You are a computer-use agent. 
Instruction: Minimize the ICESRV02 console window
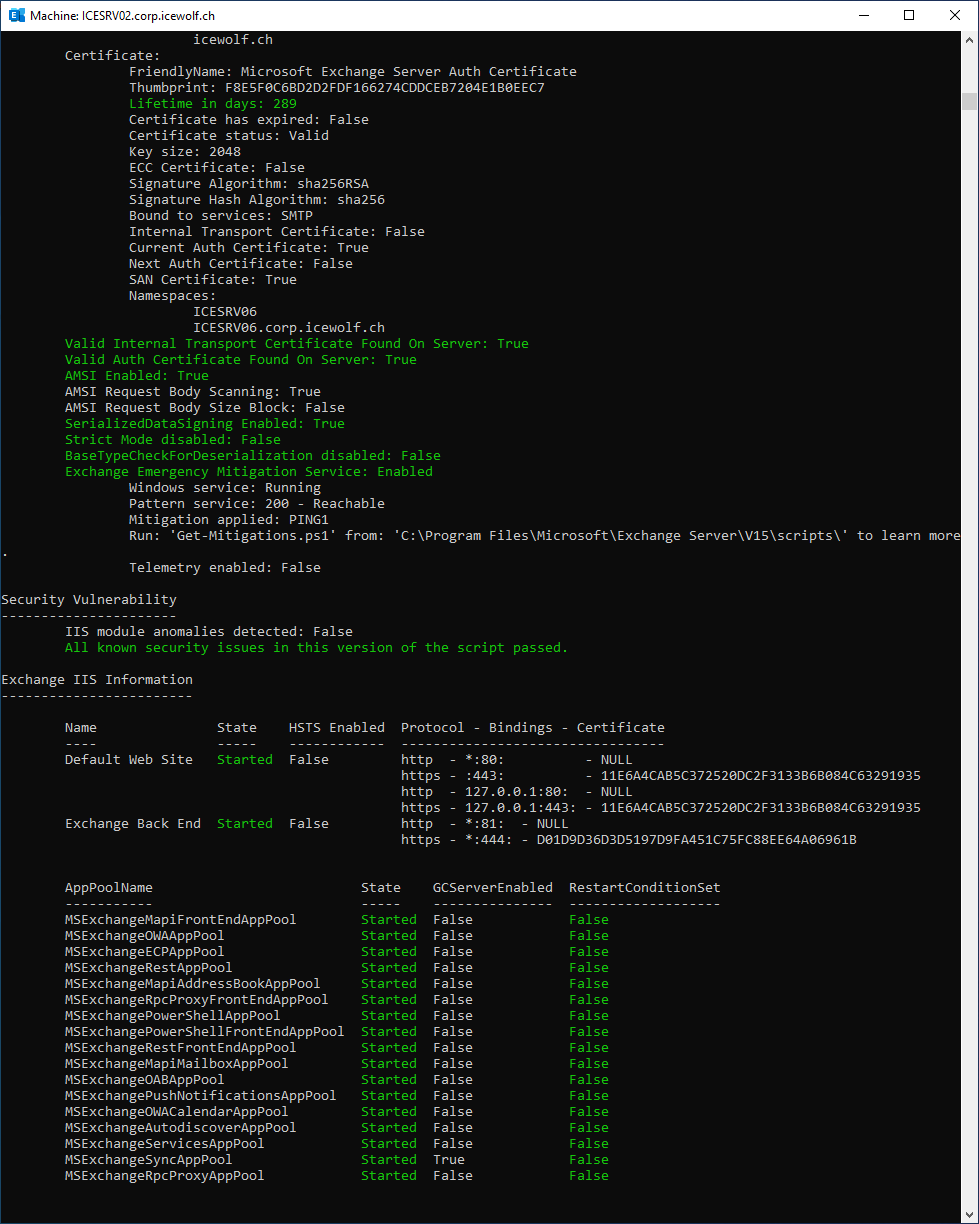863,15
